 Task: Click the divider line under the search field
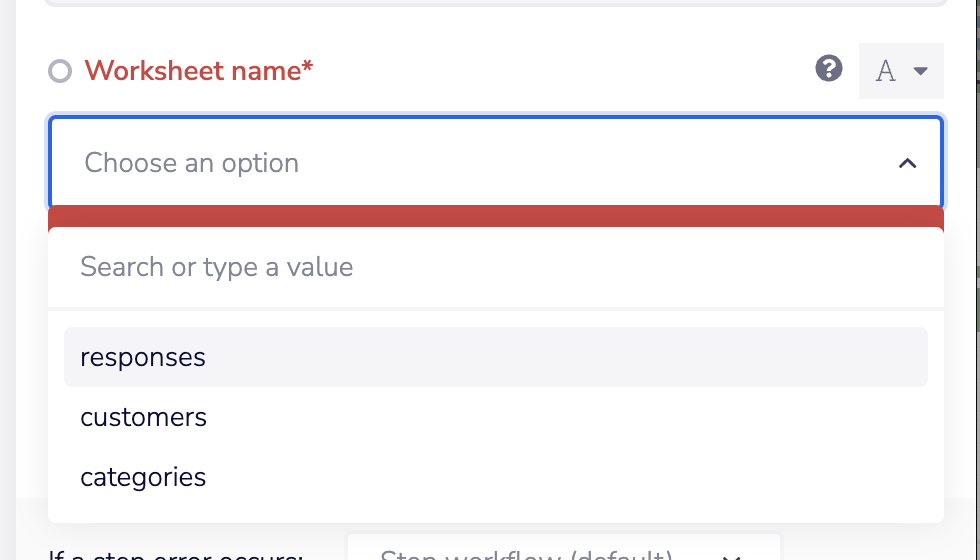click(495, 308)
